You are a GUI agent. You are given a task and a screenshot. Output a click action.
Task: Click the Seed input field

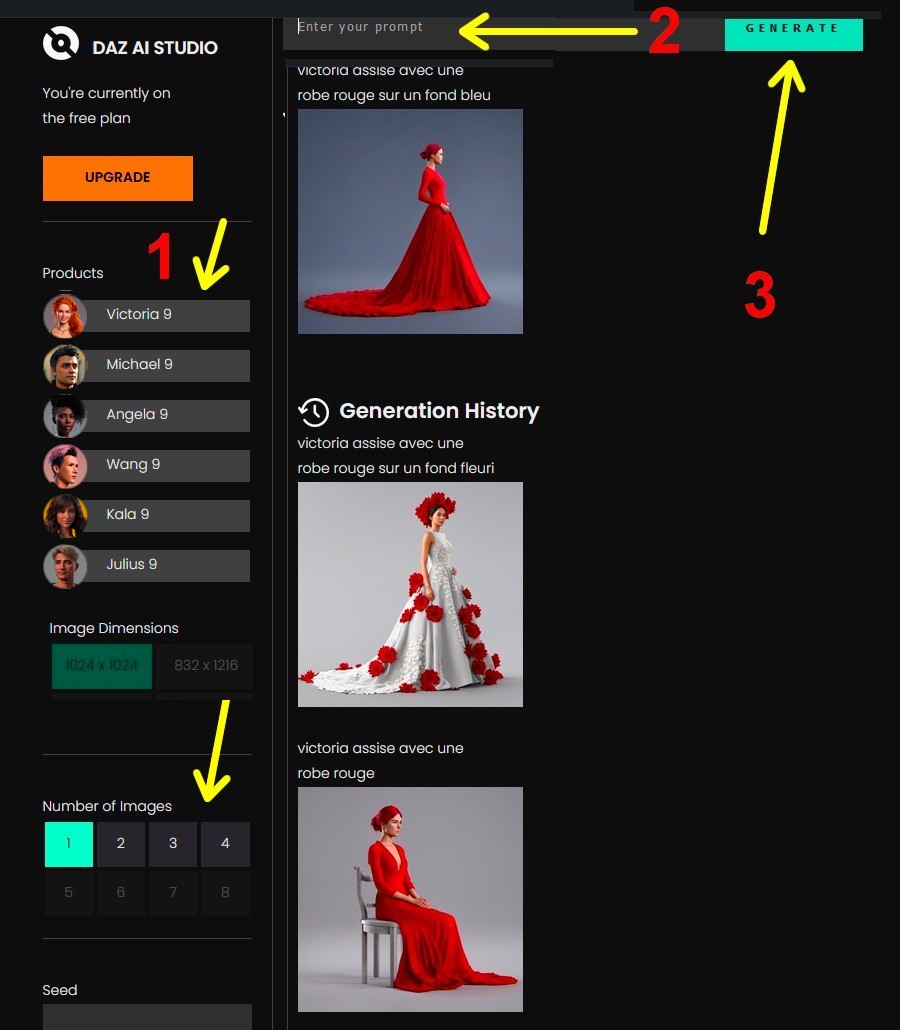pyautogui.click(x=147, y=1017)
